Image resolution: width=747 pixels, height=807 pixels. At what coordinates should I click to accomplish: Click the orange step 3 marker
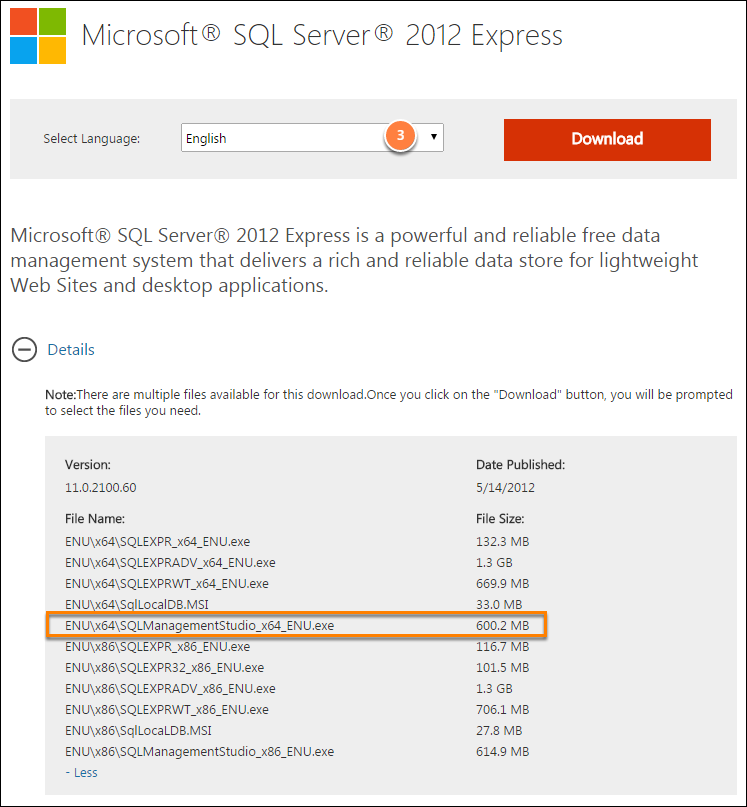tap(400, 136)
